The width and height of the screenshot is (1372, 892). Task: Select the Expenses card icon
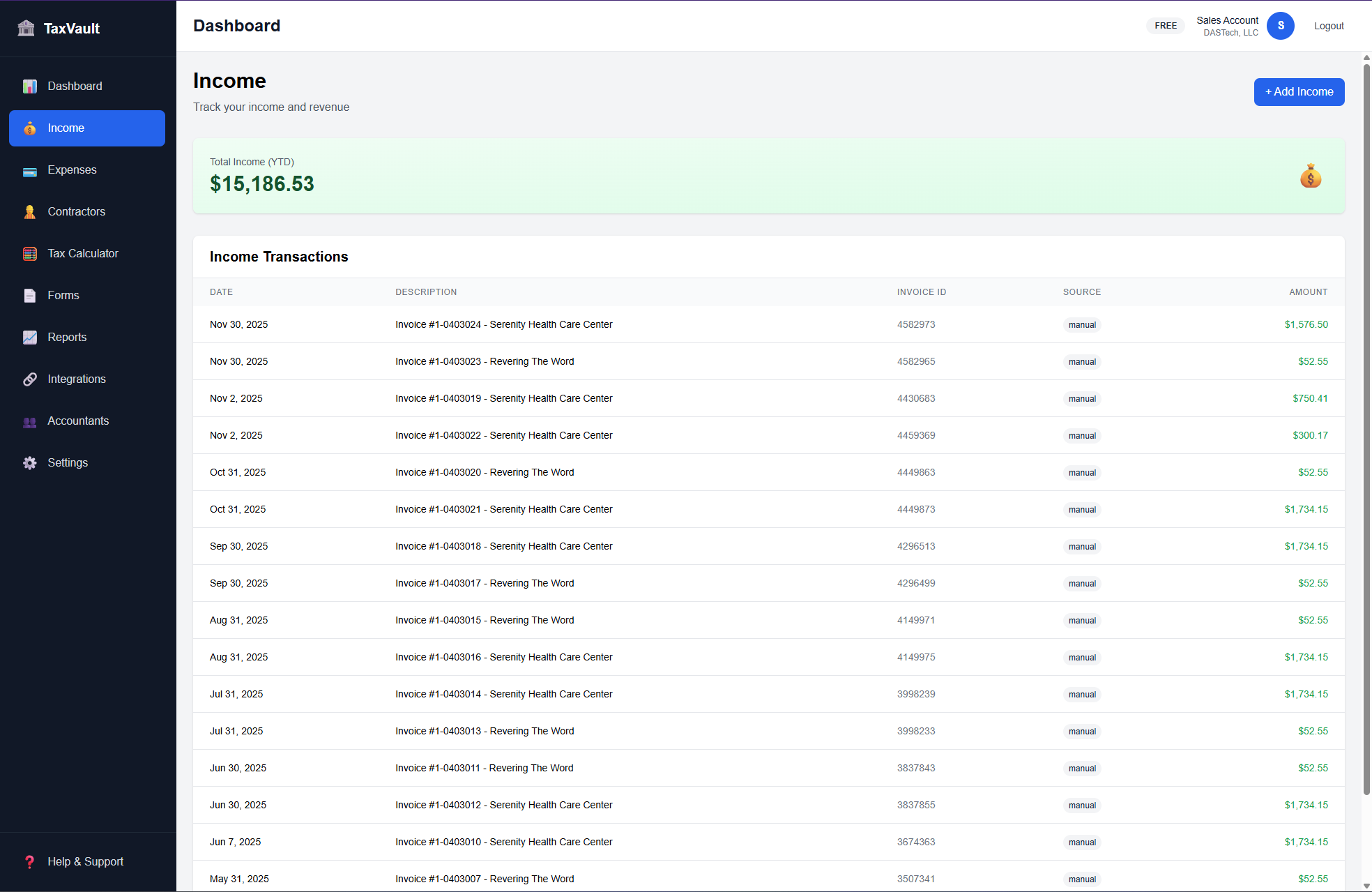(x=30, y=169)
